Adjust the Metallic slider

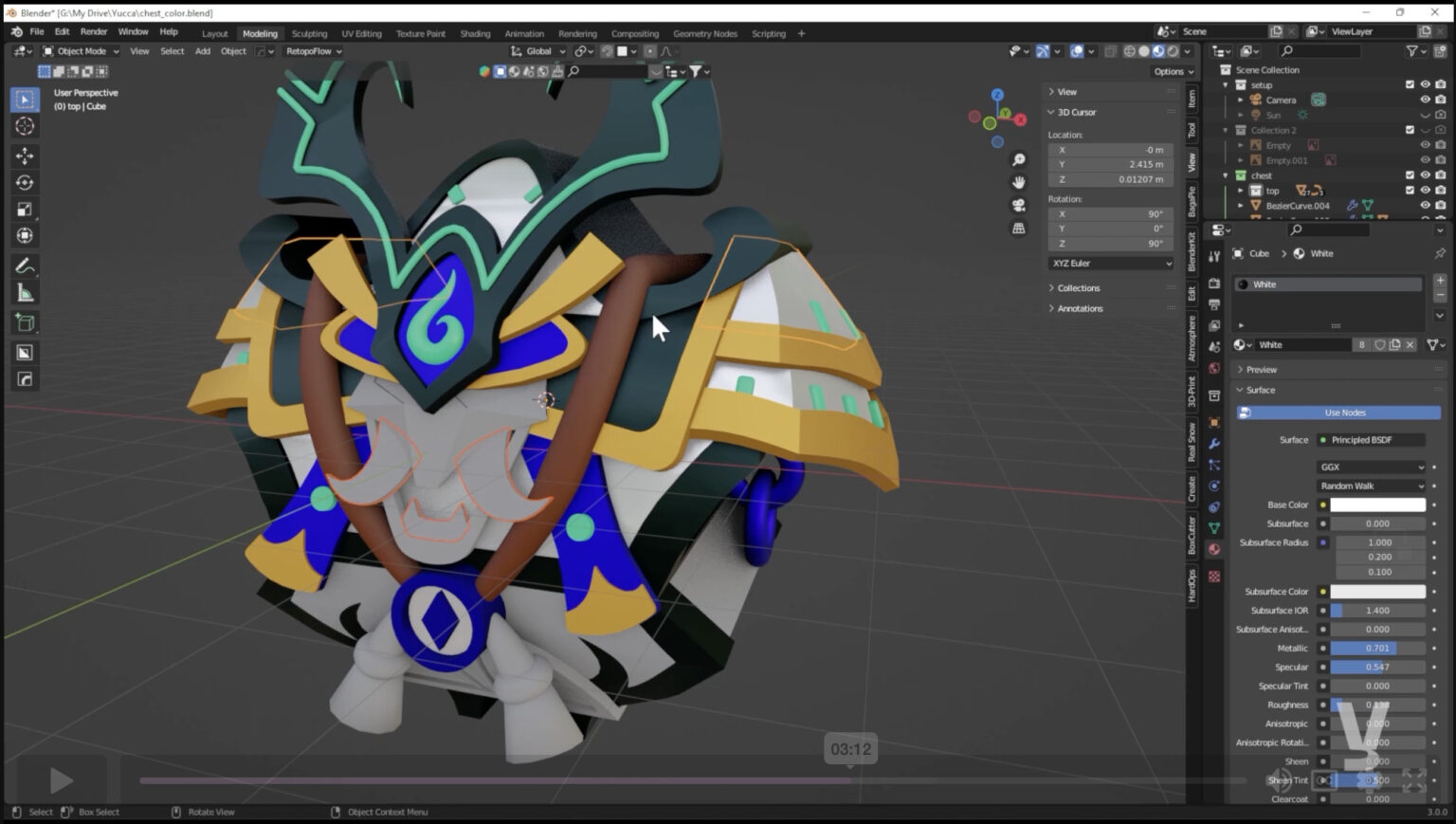point(1376,649)
